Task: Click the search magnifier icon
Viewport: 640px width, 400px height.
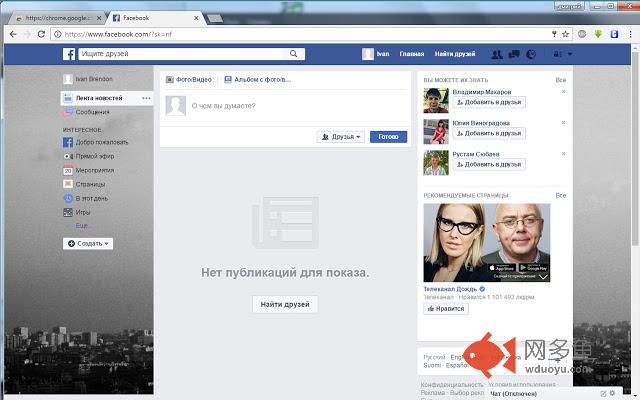Action: click(293, 54)
